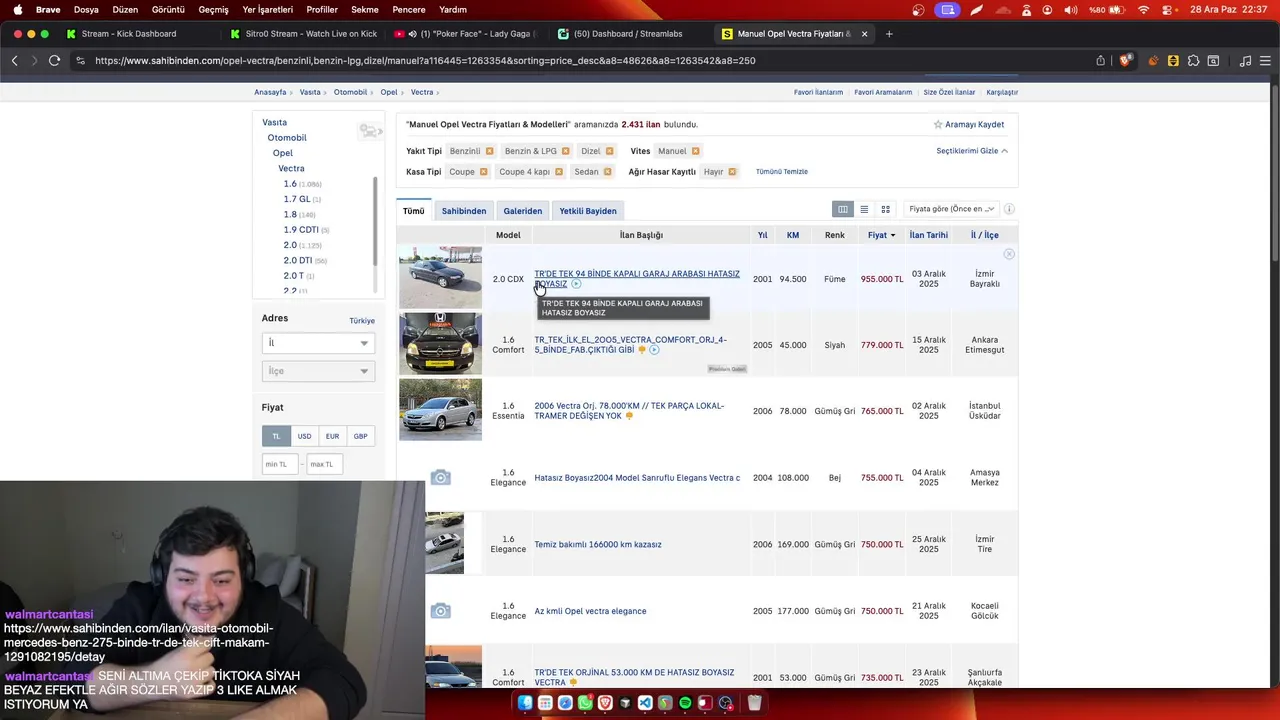Open 2006 Vectra Orj. 78.000'KM listing

(x=629, y=411)
